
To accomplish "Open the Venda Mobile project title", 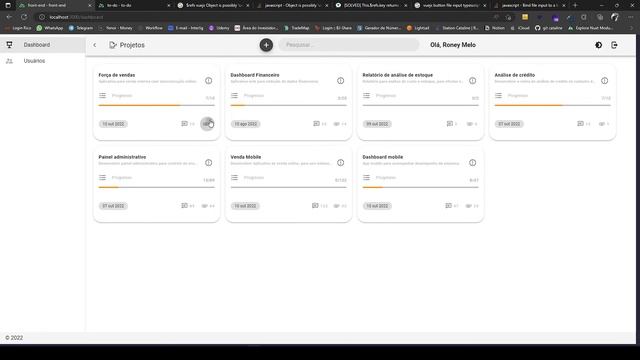I will pos(246,157).
